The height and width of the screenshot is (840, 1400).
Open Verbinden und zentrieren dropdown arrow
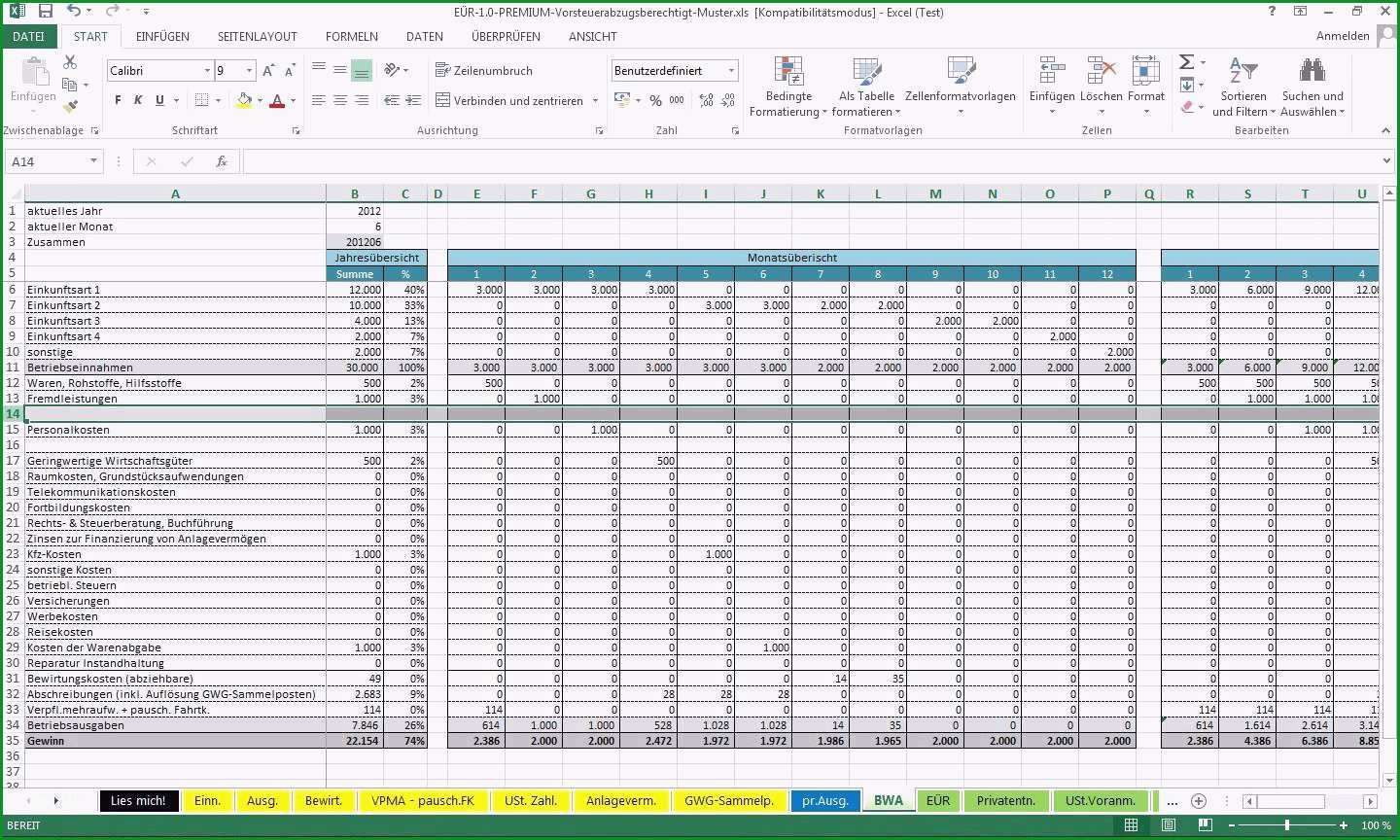pyautogui.click(x=595, y=100)
